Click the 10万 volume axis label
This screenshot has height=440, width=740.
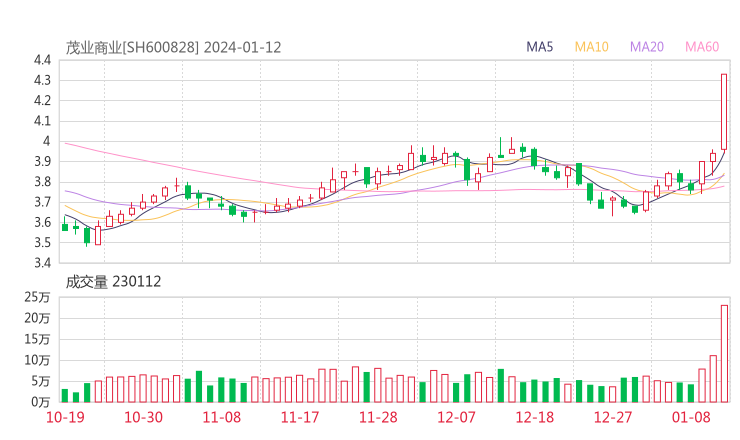37,360
